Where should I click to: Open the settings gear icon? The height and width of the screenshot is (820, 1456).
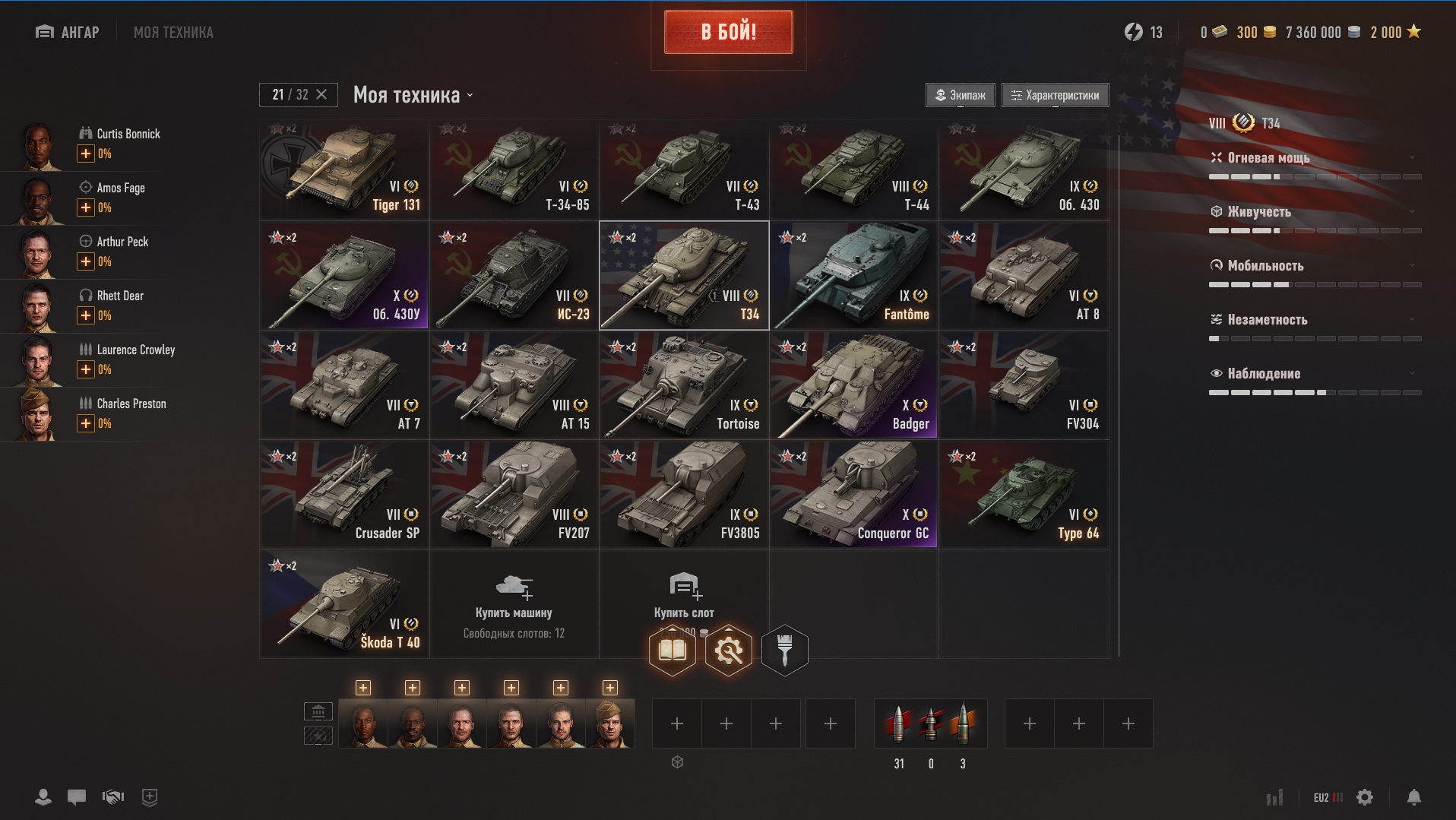click(x=1366, y=797)
